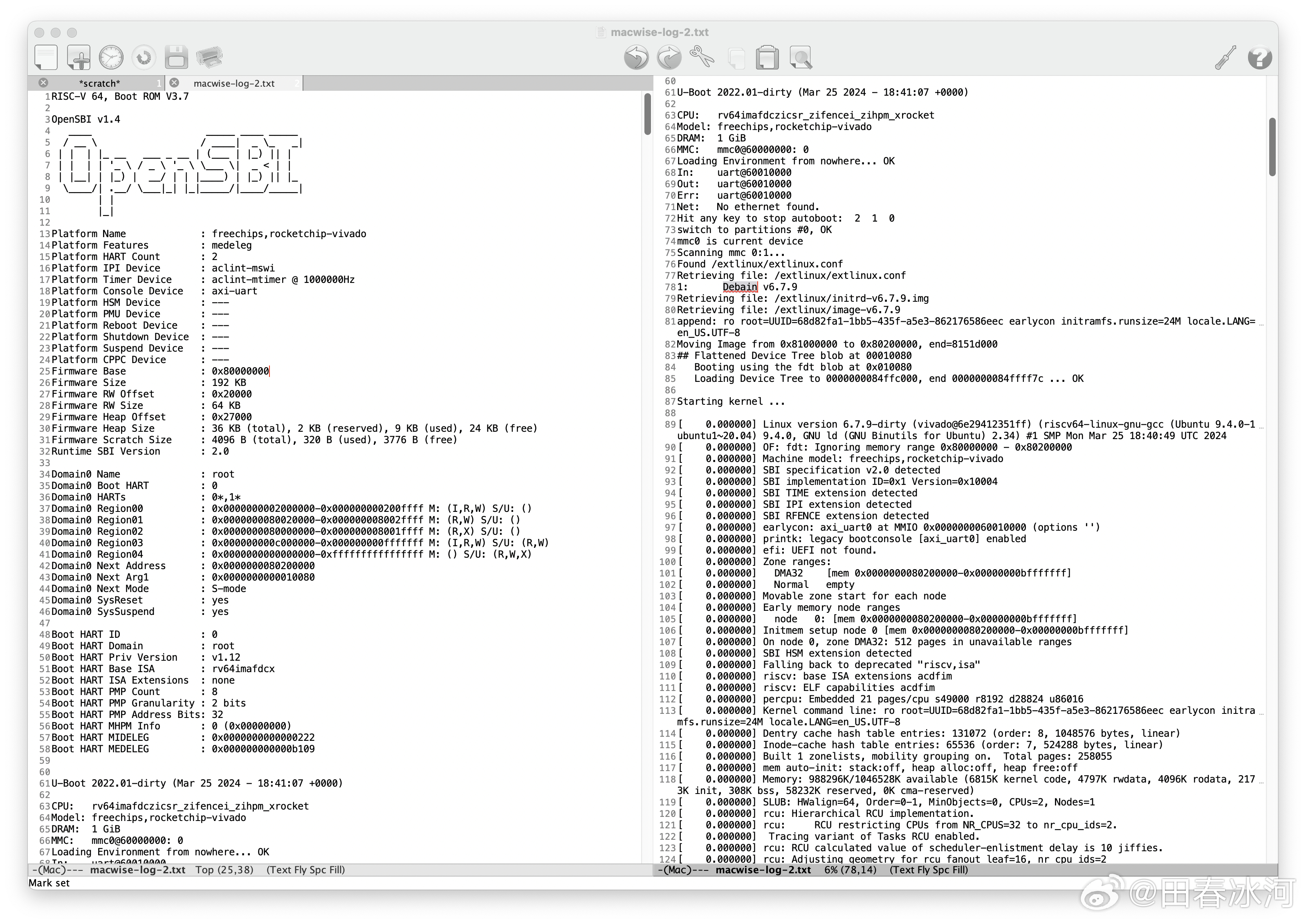Viewport: 1306px width, 924px height.
Task: Click the magnifier search icon
Action: tap(801, 58)
